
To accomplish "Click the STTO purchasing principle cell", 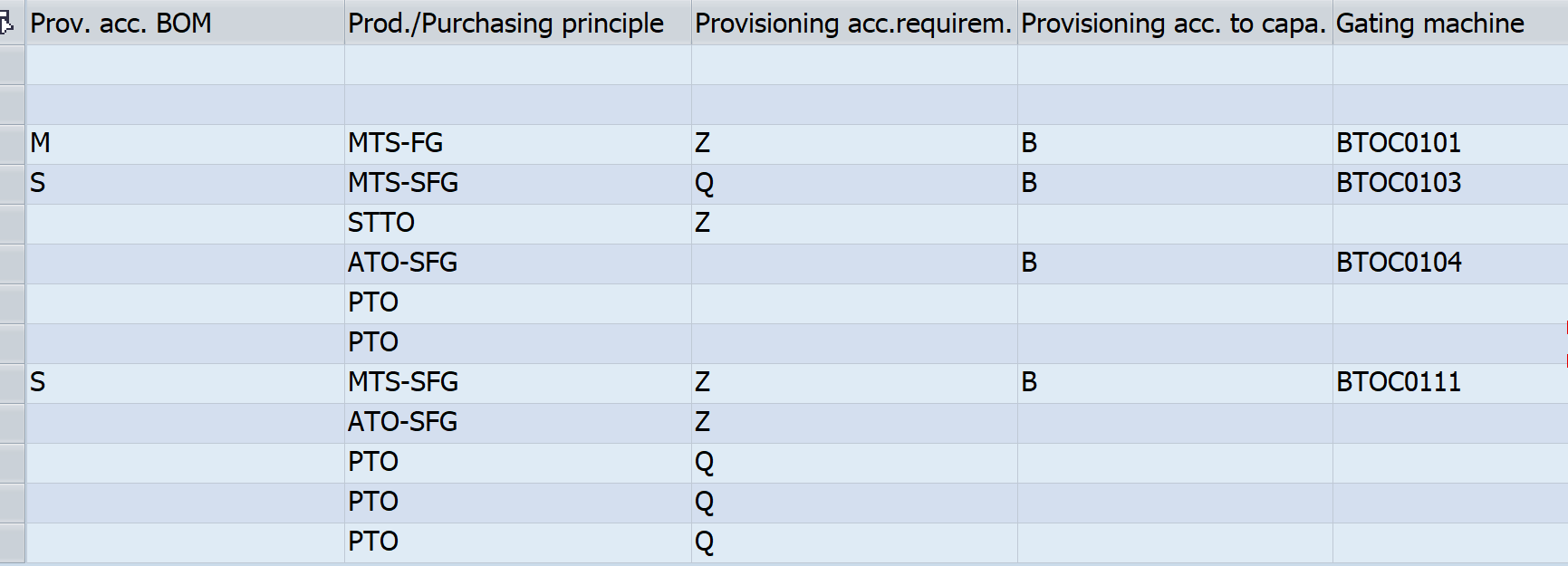I will (517, 224).
